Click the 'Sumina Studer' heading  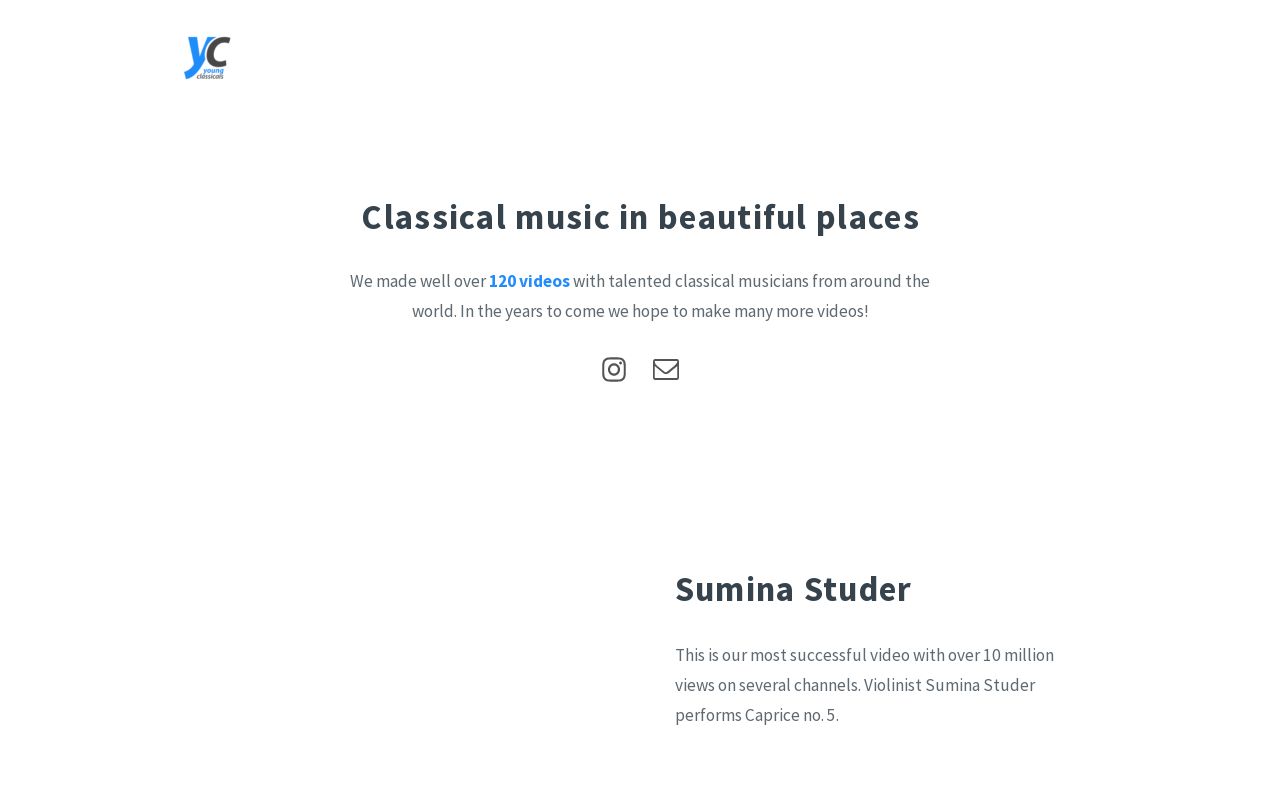pos(793,589)
